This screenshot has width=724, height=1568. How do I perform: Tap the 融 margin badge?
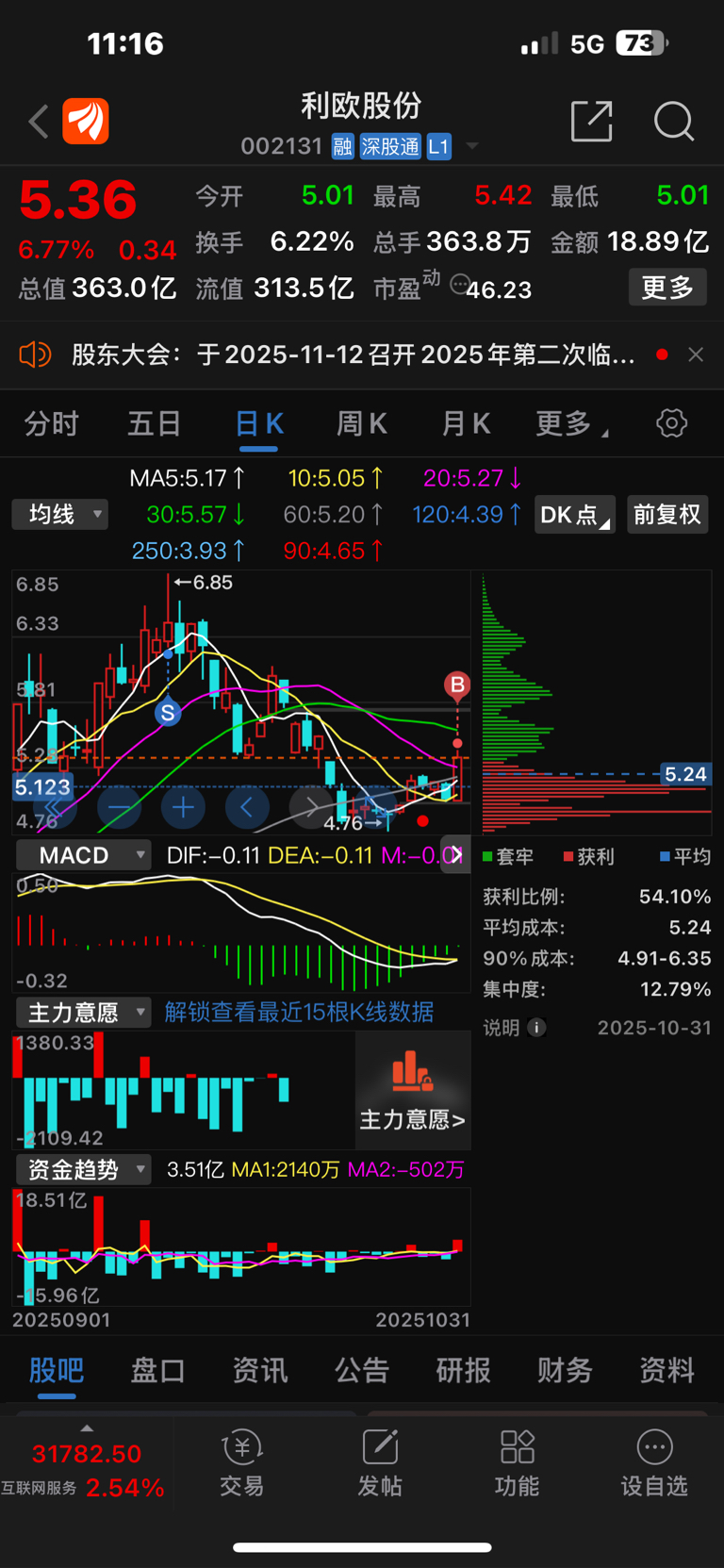[342, 146]
